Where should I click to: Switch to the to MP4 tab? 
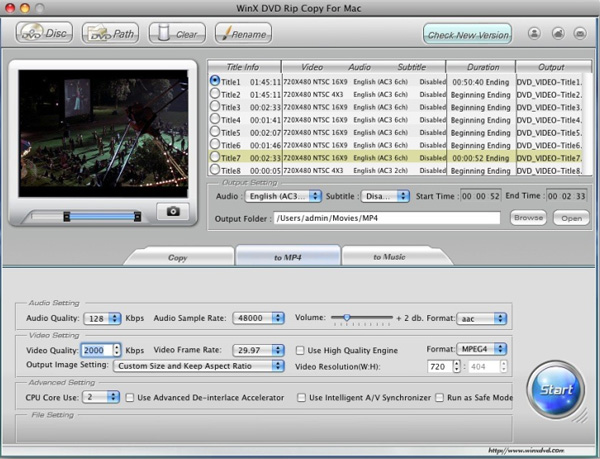(x=288, y=257)
